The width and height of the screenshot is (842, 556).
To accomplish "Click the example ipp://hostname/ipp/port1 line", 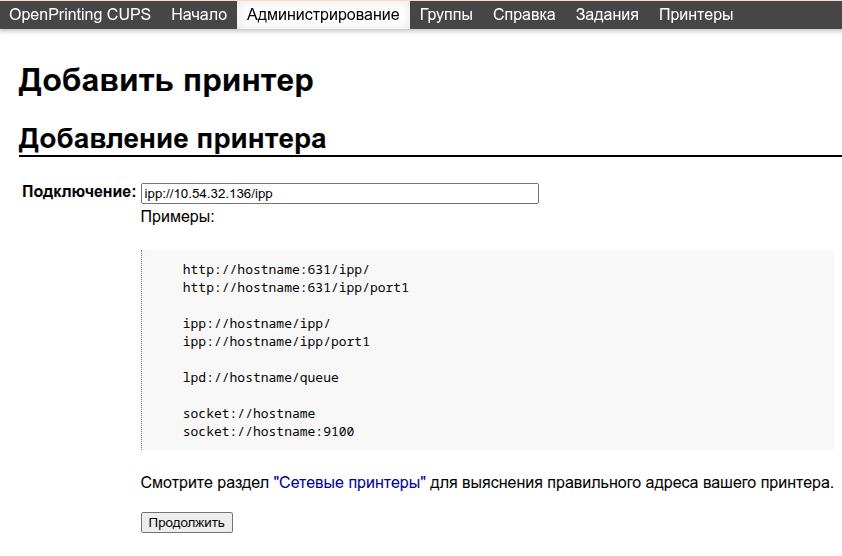I will click(276, 342).
